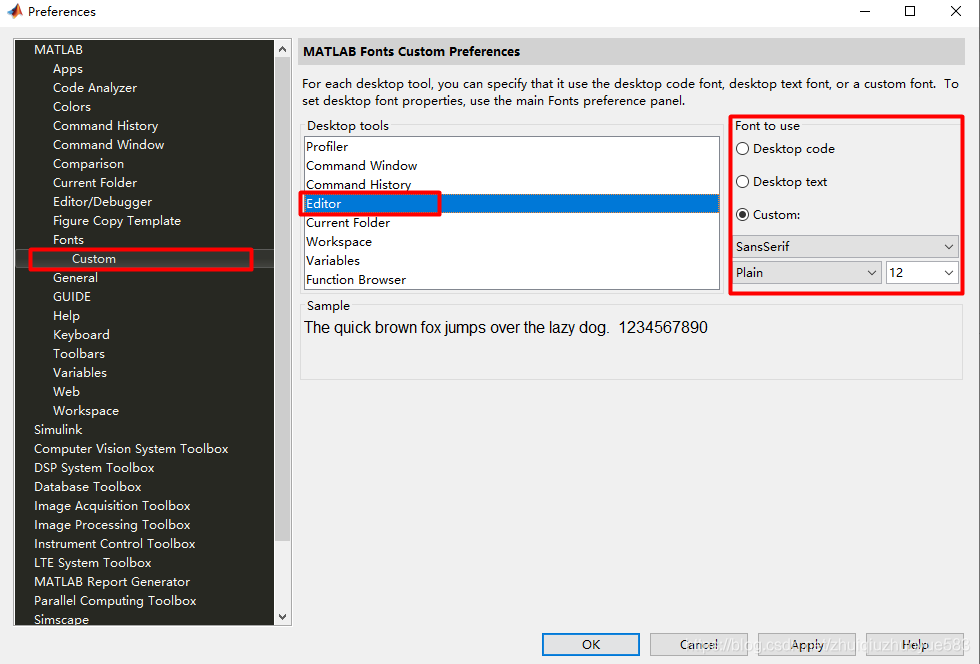Open Toolbars preferences in the tree
This screenshot has height=664, width=980.
pos(79,354)
